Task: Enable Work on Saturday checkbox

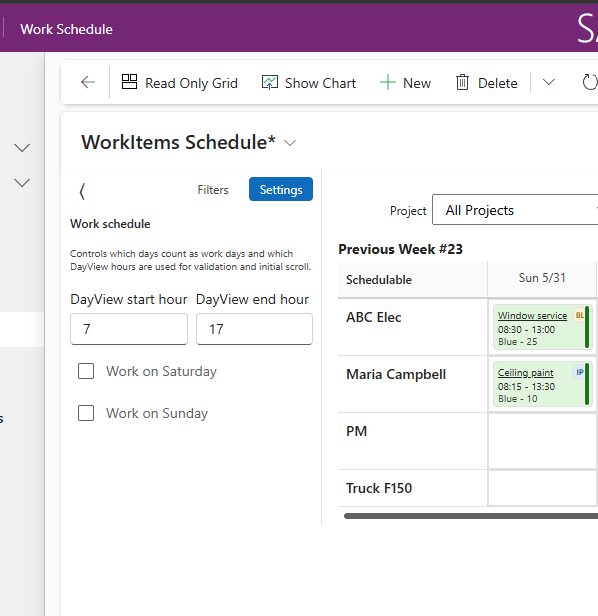Action: [x=86, y=371]
